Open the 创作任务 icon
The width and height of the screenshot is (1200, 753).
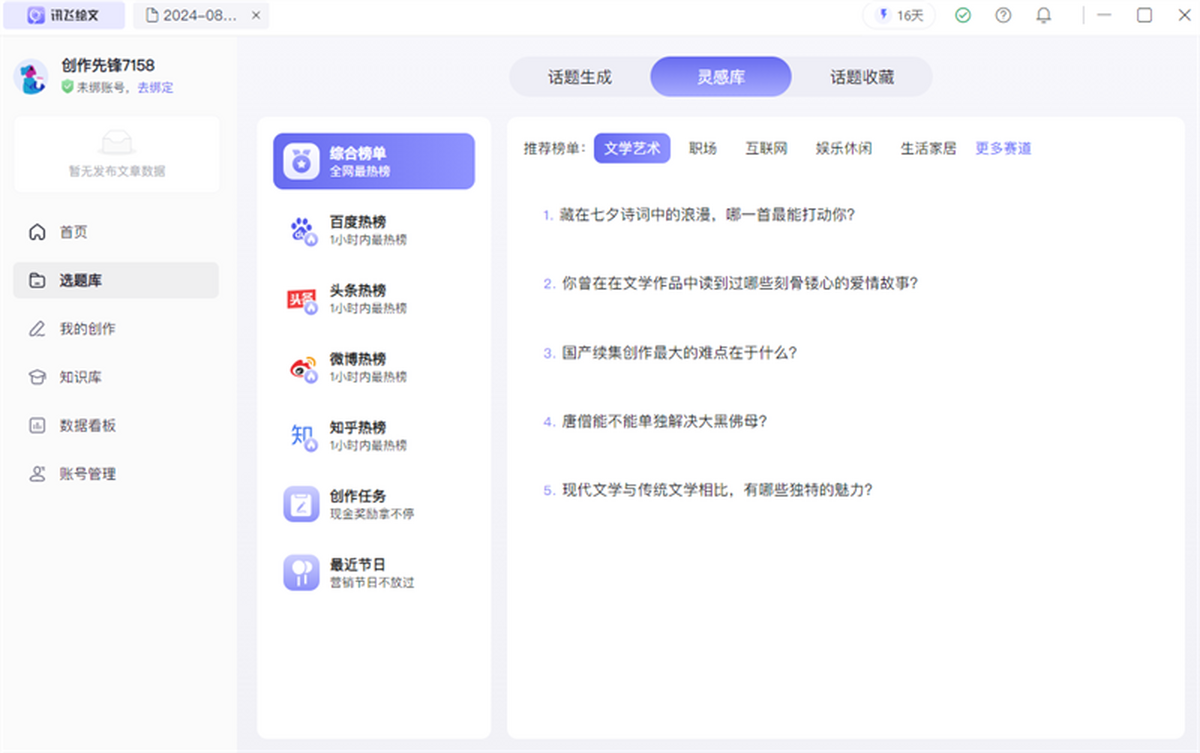[301, 504]
